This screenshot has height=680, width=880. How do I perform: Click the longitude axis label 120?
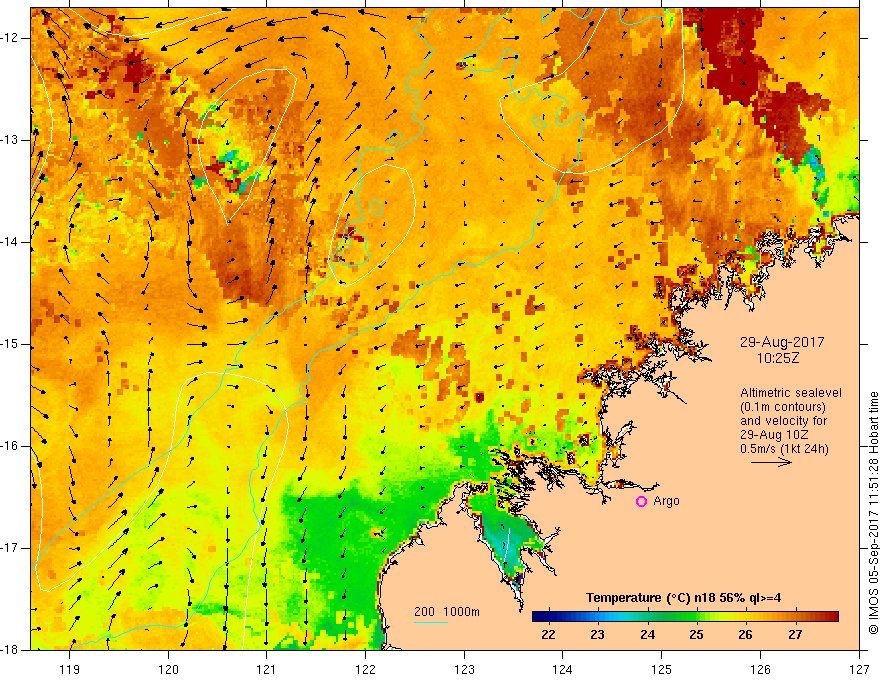click(168, 669)
